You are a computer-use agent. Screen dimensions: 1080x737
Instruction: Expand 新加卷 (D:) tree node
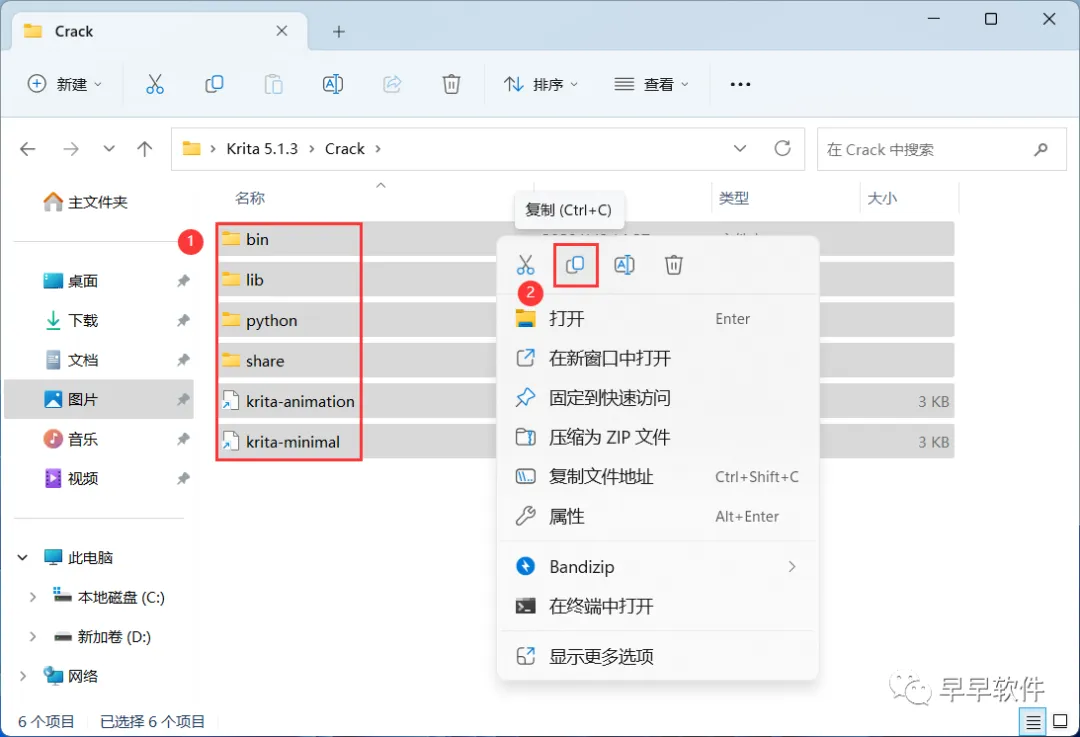[32, 636]
